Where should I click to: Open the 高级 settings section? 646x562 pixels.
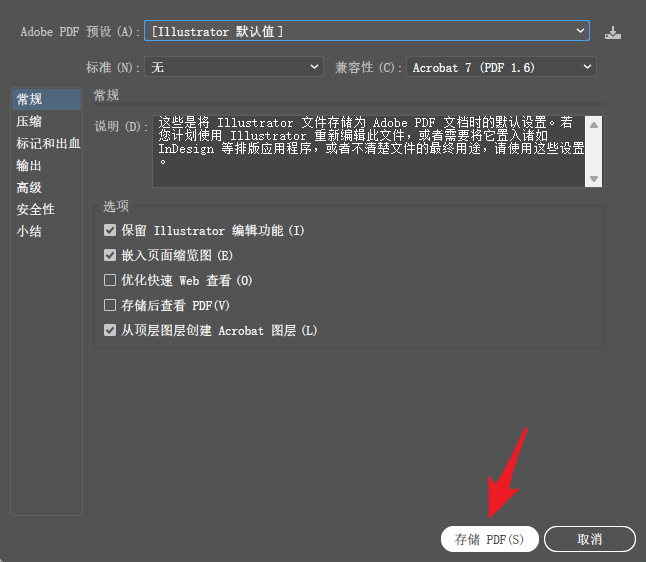[x=47, y=187]
